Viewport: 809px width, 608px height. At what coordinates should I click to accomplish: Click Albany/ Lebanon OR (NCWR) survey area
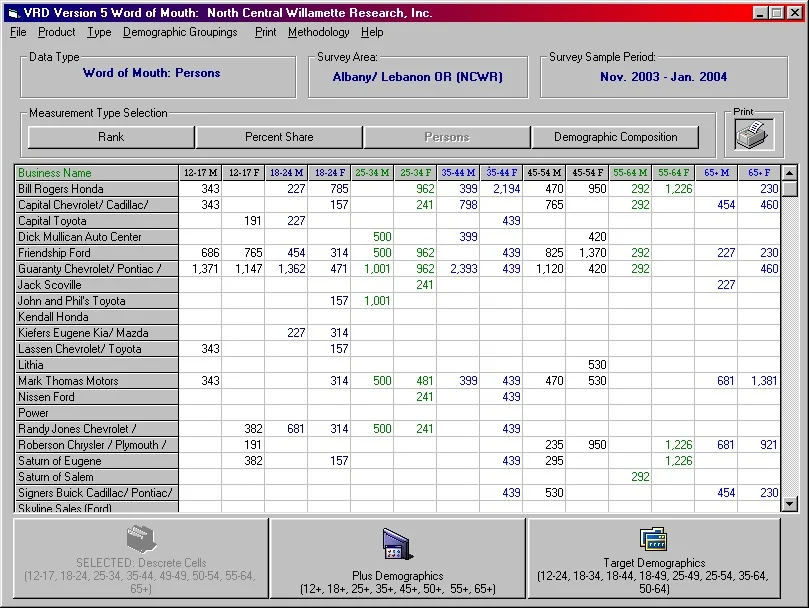point(417,77)
